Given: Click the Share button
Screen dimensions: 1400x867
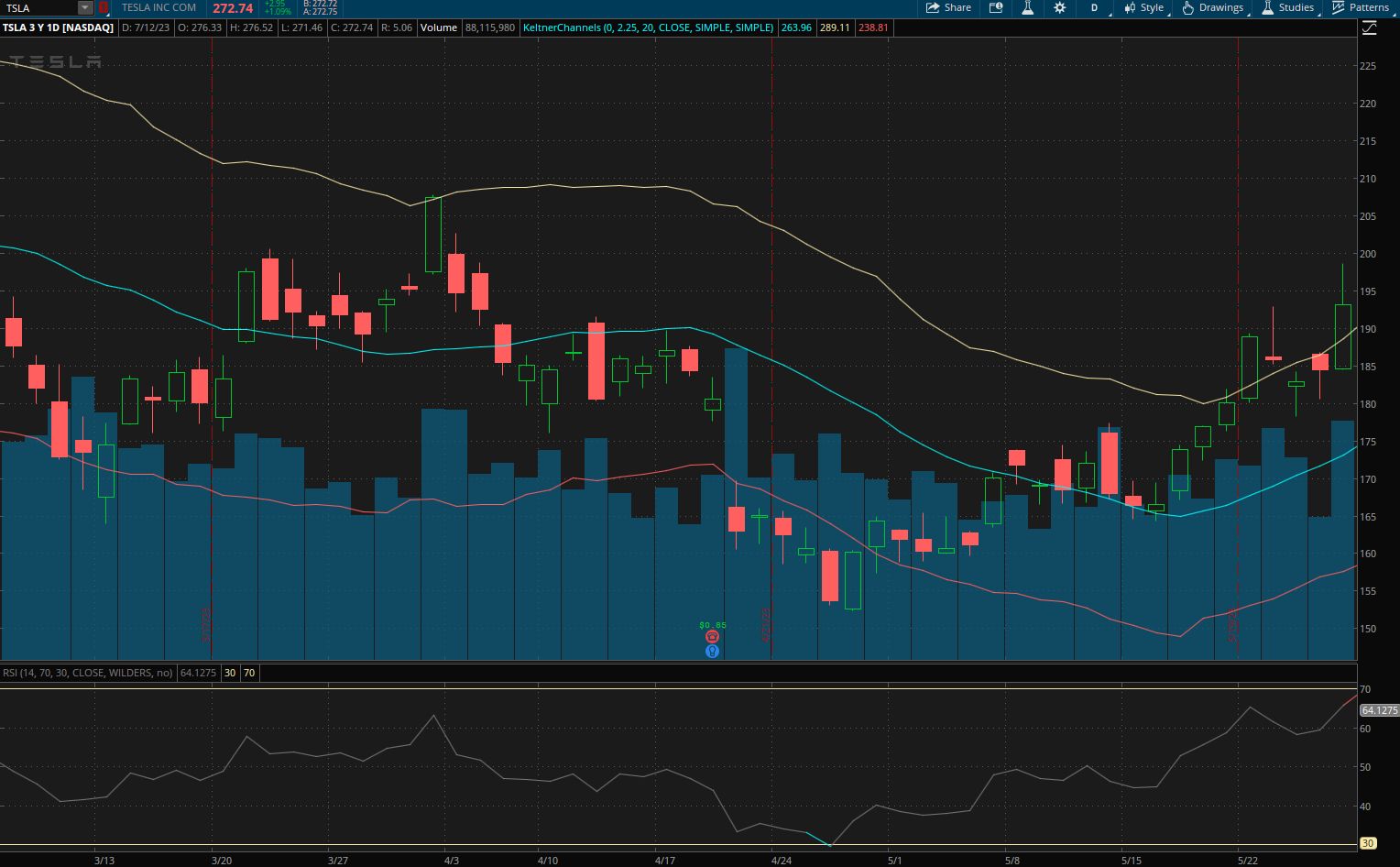Looking at the screenshot, I should coord(948,7).
